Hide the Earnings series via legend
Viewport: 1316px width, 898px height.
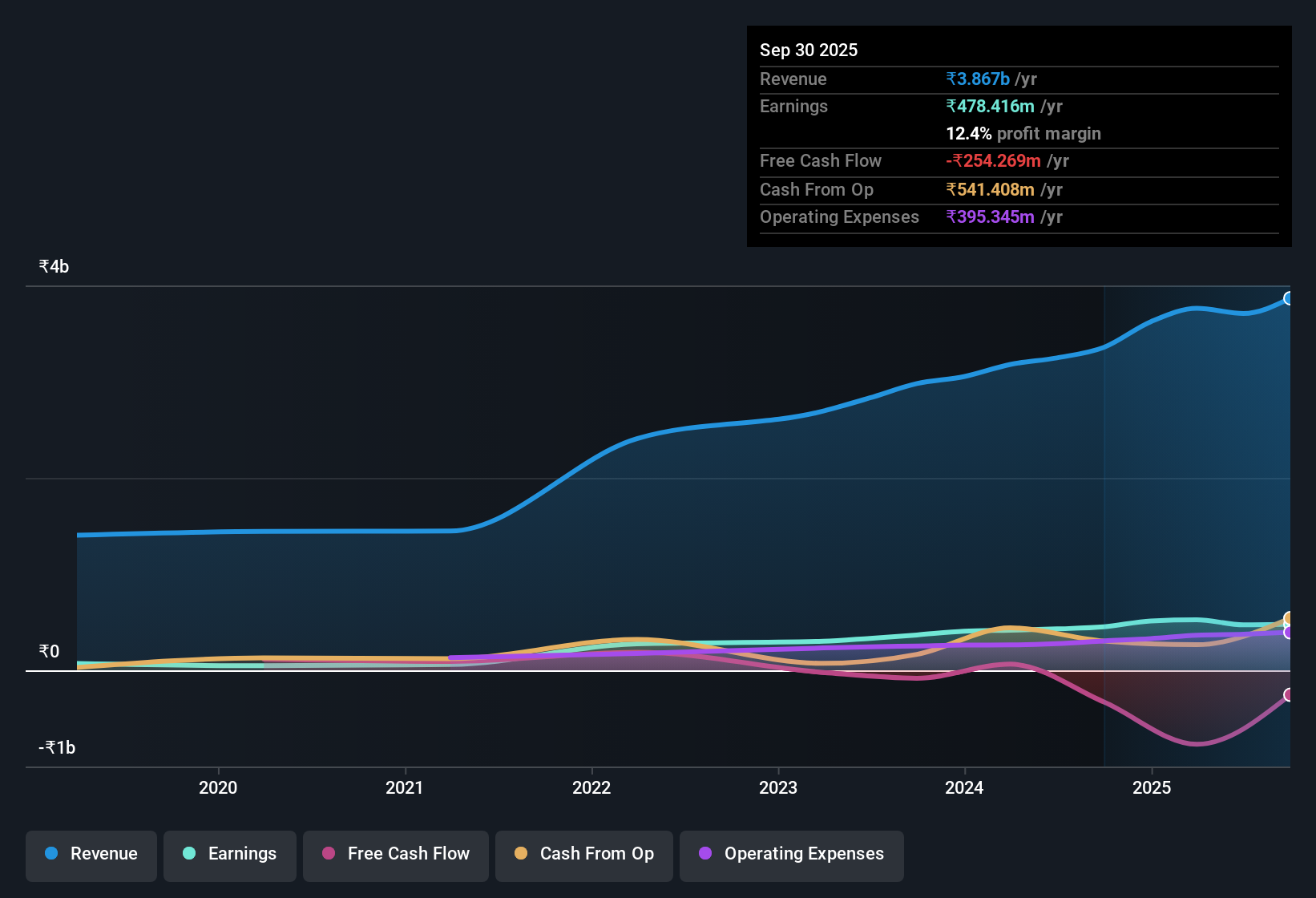tap(230, 854)
